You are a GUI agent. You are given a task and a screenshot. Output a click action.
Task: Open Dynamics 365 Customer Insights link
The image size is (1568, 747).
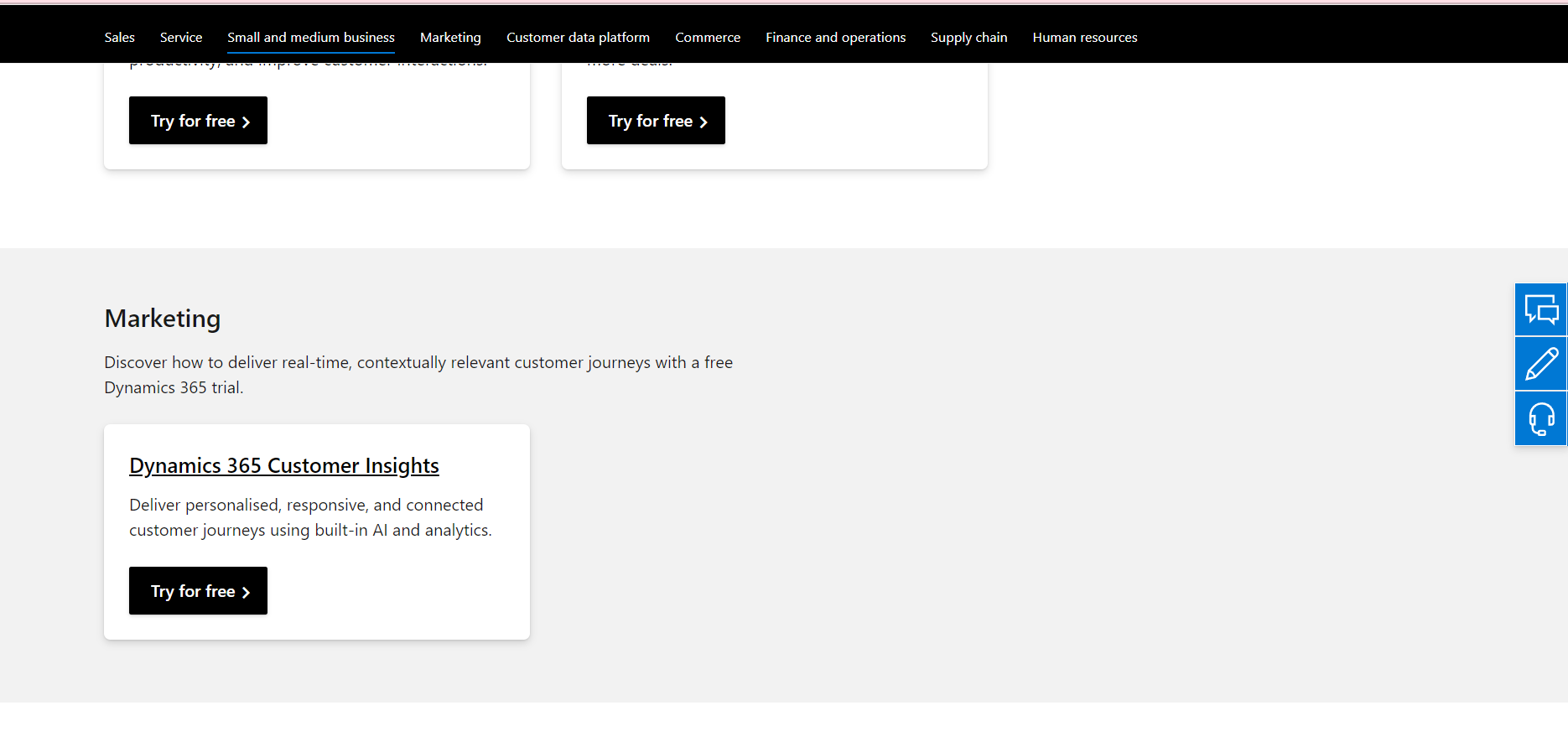point(284,465)
